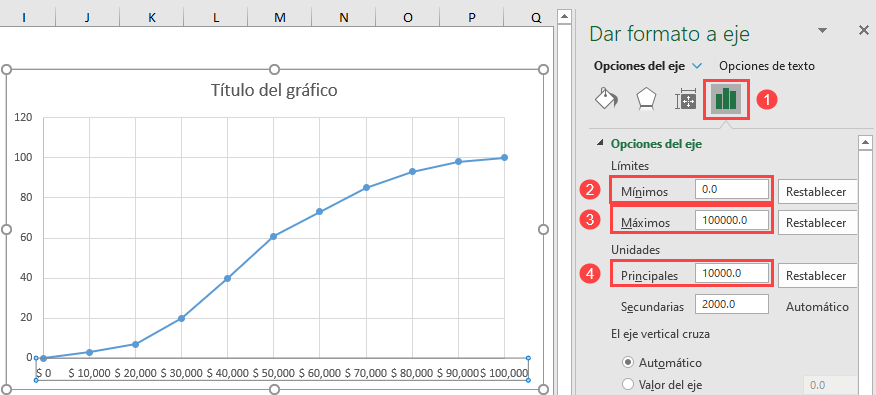Screen dimensions: 876x395
Task: Click the $ 50,000 horizontal axis label
Action: coord(274,373)
